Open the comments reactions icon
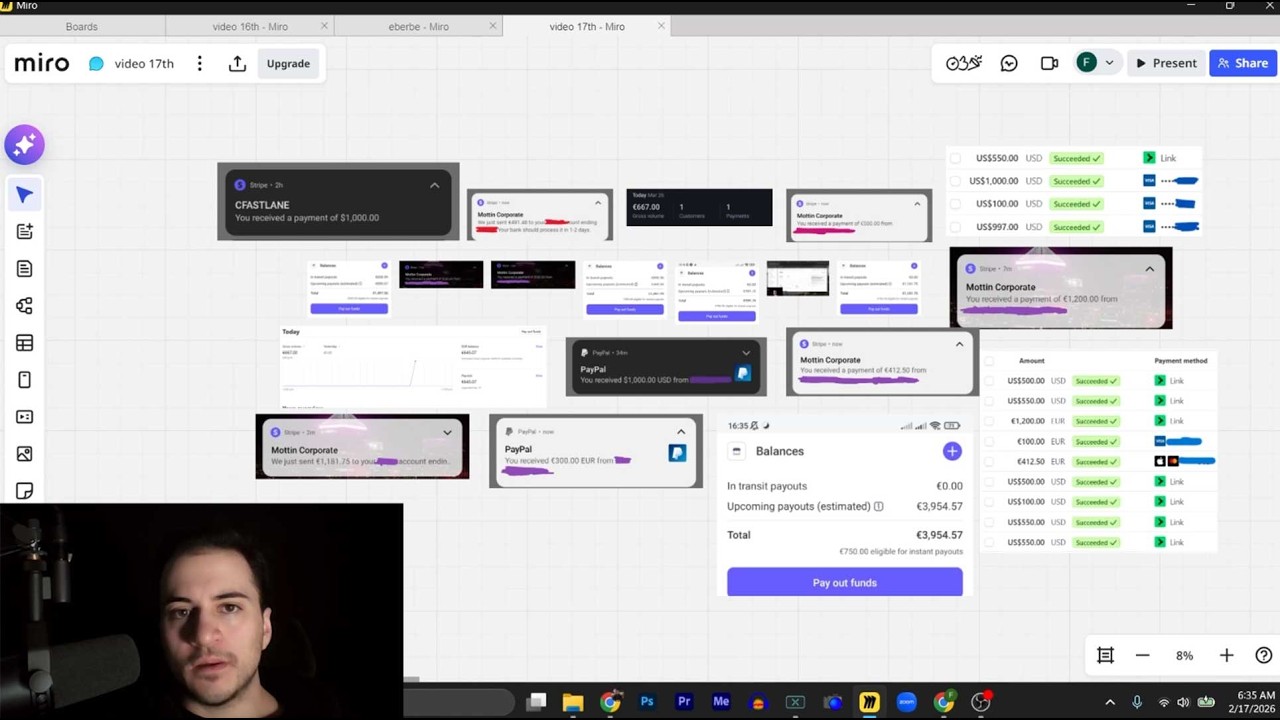This screenshot has height=720, width=1280. [x=1009, y=63]
